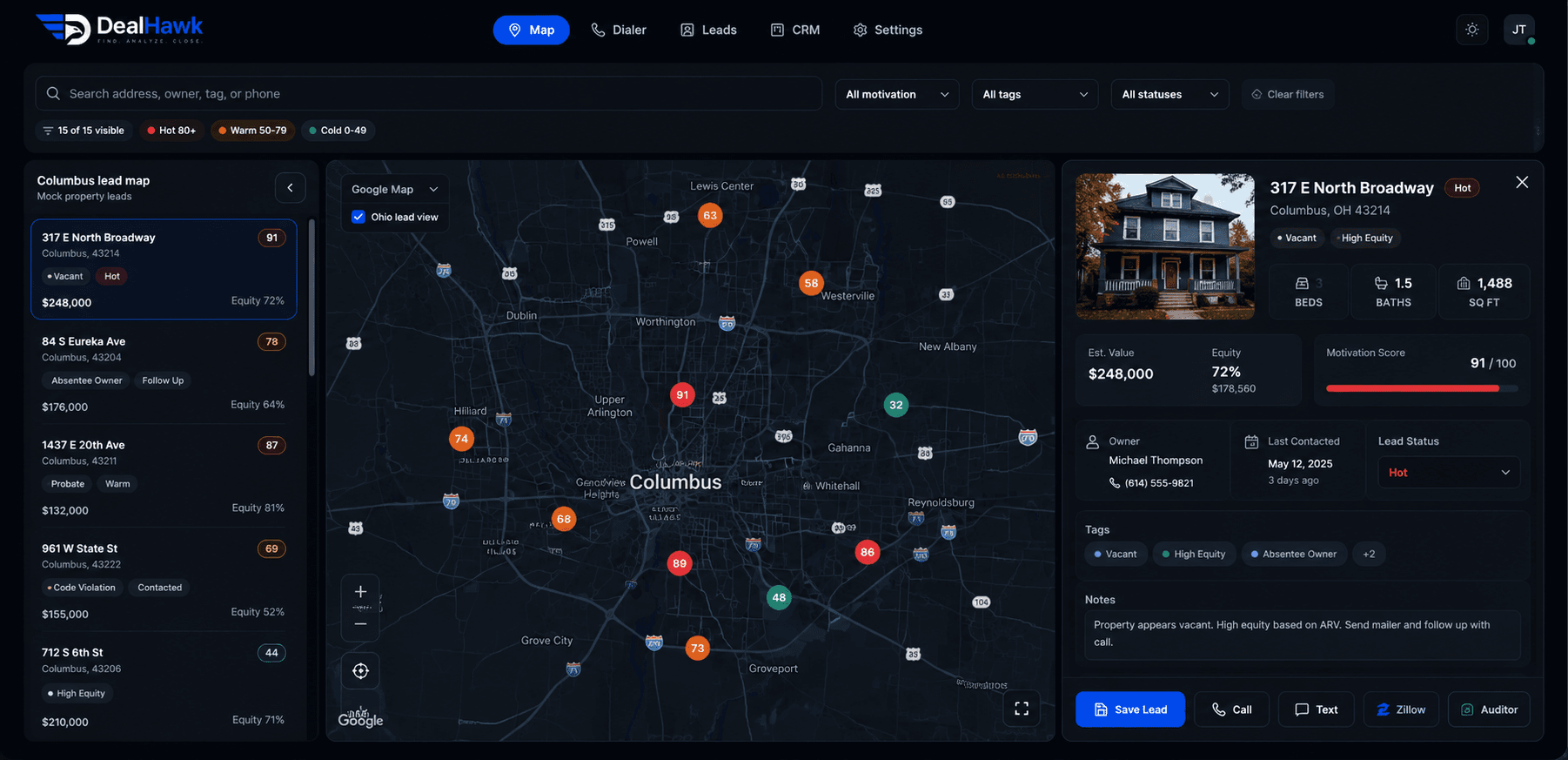The width and height of the screenshot is (1568, 760).
Task: Click the Google logo on map
Action: tap(360, 719)
